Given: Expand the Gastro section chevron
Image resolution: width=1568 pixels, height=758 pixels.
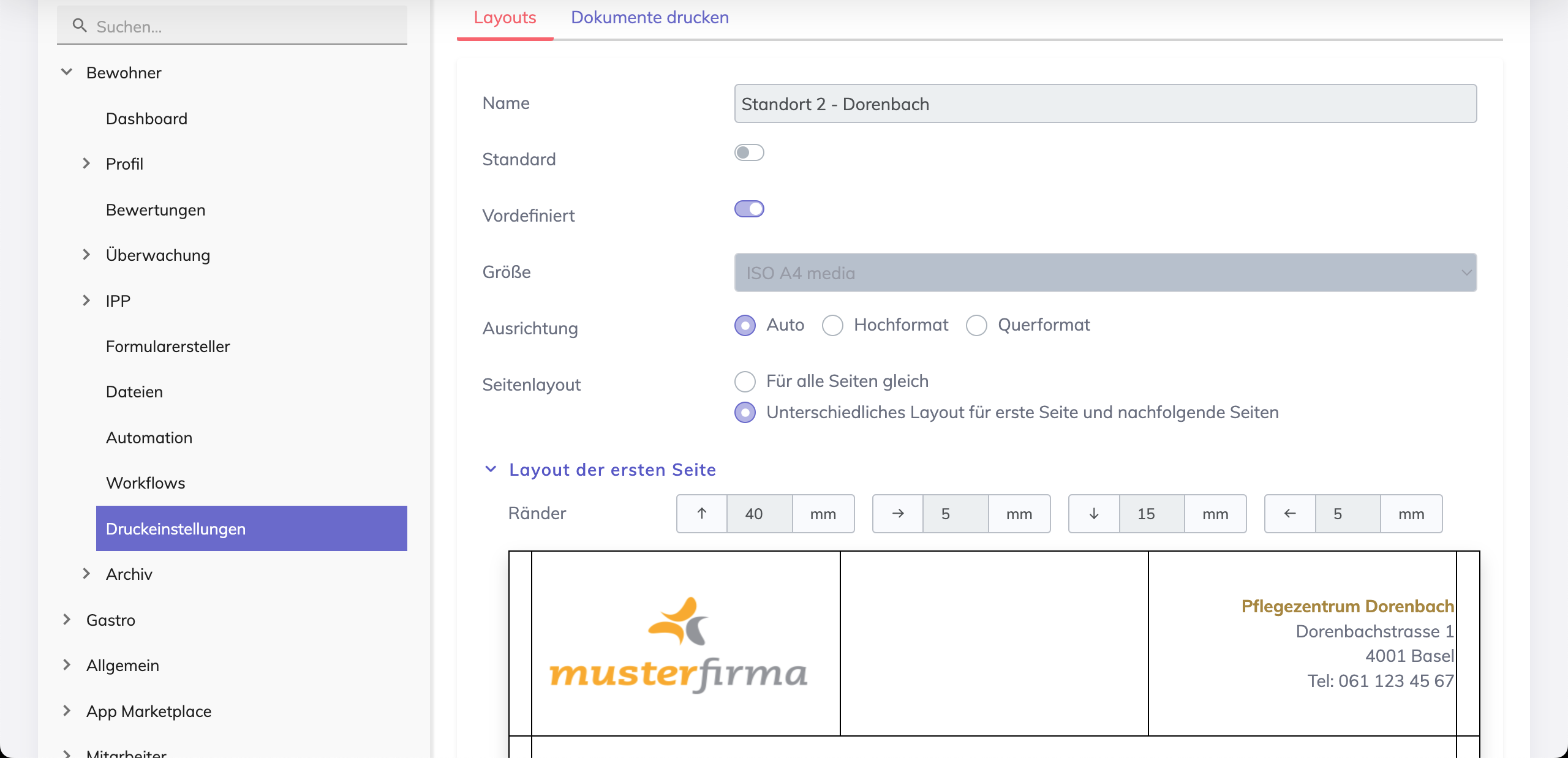Looking at the screenshot, I should click(67, 620).
